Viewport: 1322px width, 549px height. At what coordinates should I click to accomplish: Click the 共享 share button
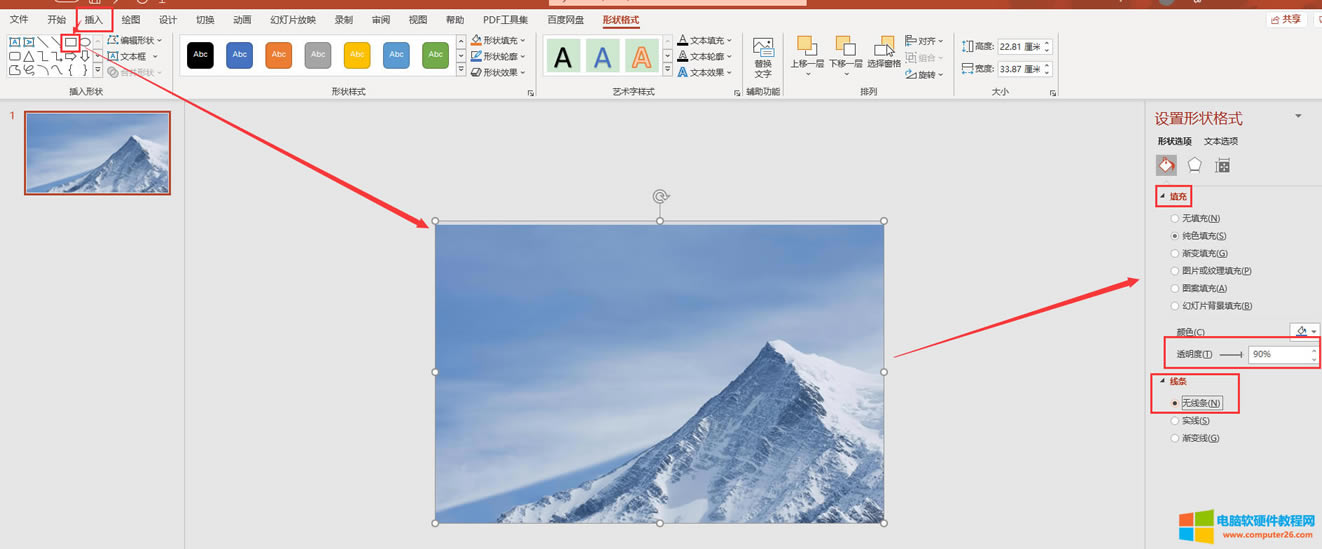coord(1286,19)
